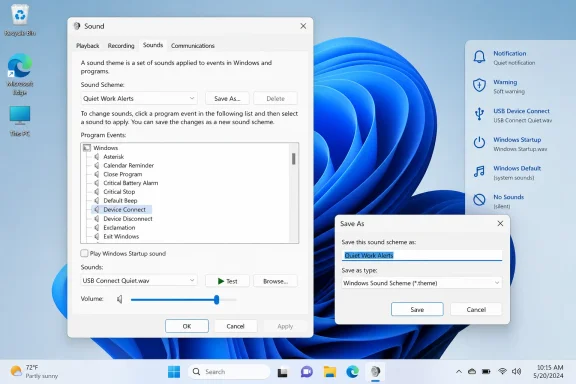576x384 pixels.
Task: Switch to the Playback tab
Action: [87, 46]
